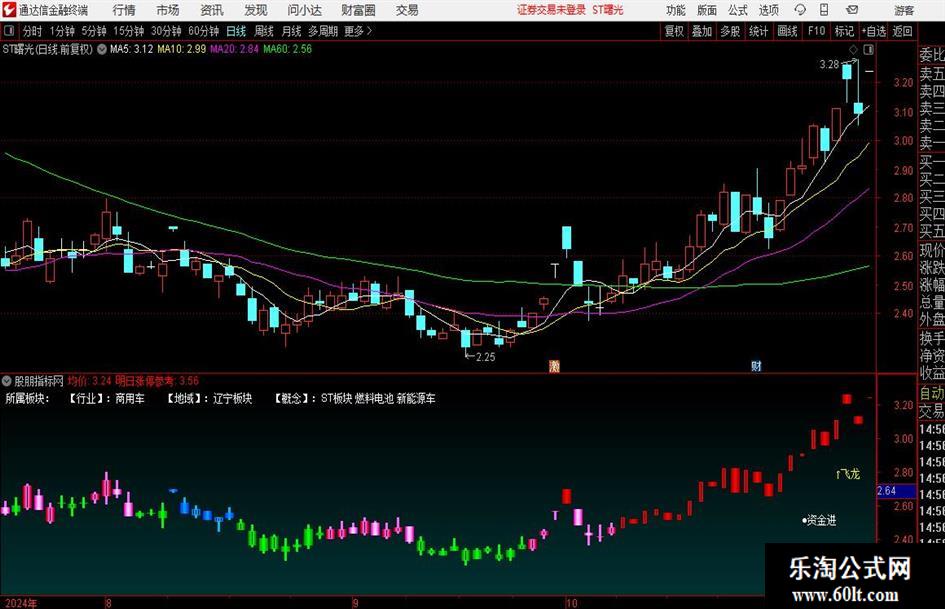Switch to 15分钟 period tab
Image resolution: width=945 pixels, height=609 pixels.
129,31
